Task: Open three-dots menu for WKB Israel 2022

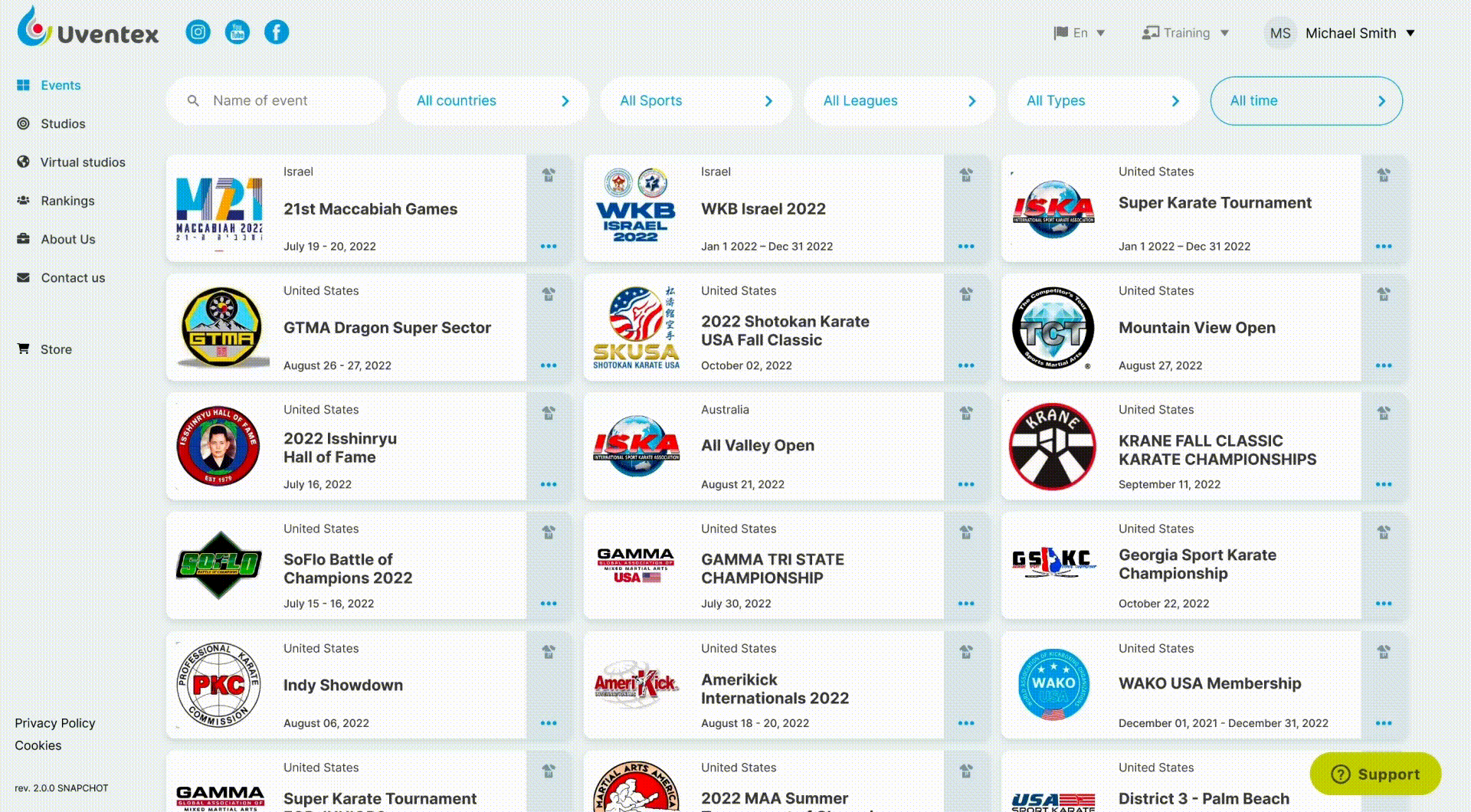Action: [966, 247]
